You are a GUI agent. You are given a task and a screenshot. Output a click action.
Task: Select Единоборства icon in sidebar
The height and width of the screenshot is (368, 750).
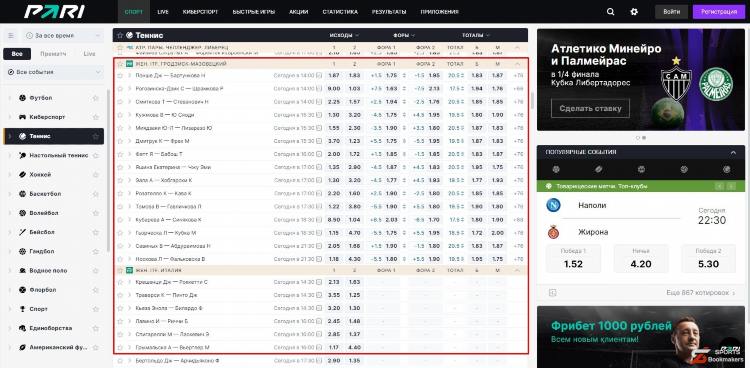pyautogui.click(x=22, y=328)
